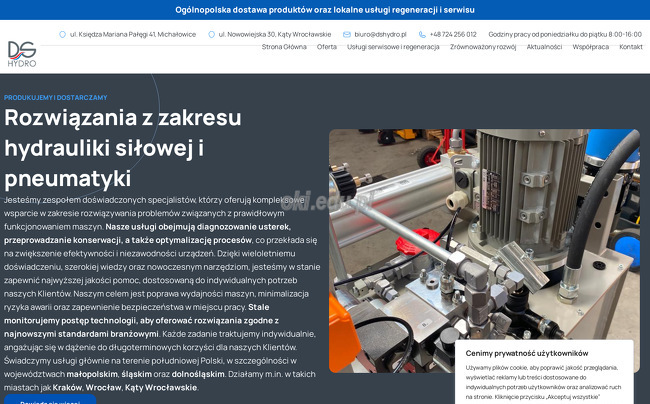650x404 pixels.
Task: Go to the Oferta menu item
Action: point(327,47)
